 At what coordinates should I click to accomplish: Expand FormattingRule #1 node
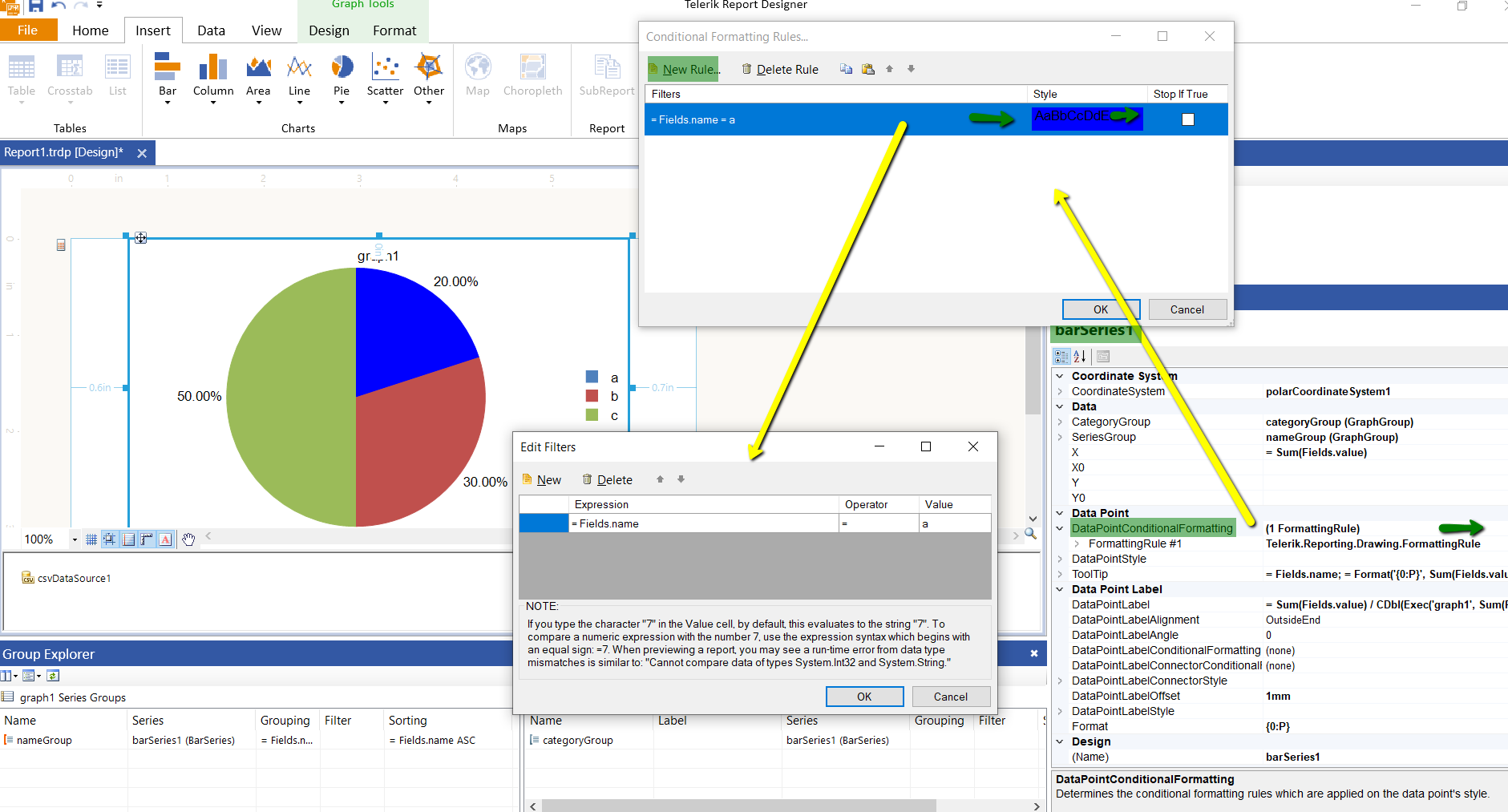1077,543
